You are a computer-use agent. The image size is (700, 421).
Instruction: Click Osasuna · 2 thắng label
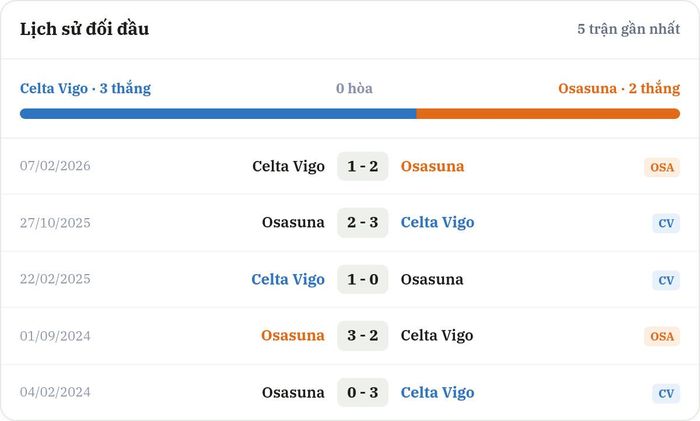pyautogui.click(x=619, y=88)
